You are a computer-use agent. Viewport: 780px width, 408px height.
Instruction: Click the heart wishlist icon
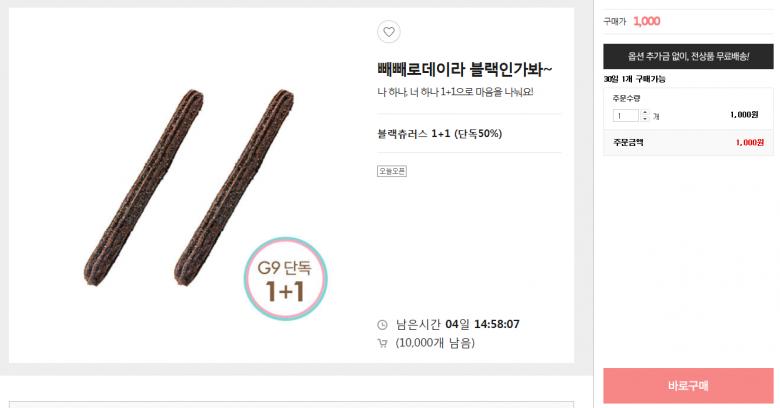tap(389, 32)
